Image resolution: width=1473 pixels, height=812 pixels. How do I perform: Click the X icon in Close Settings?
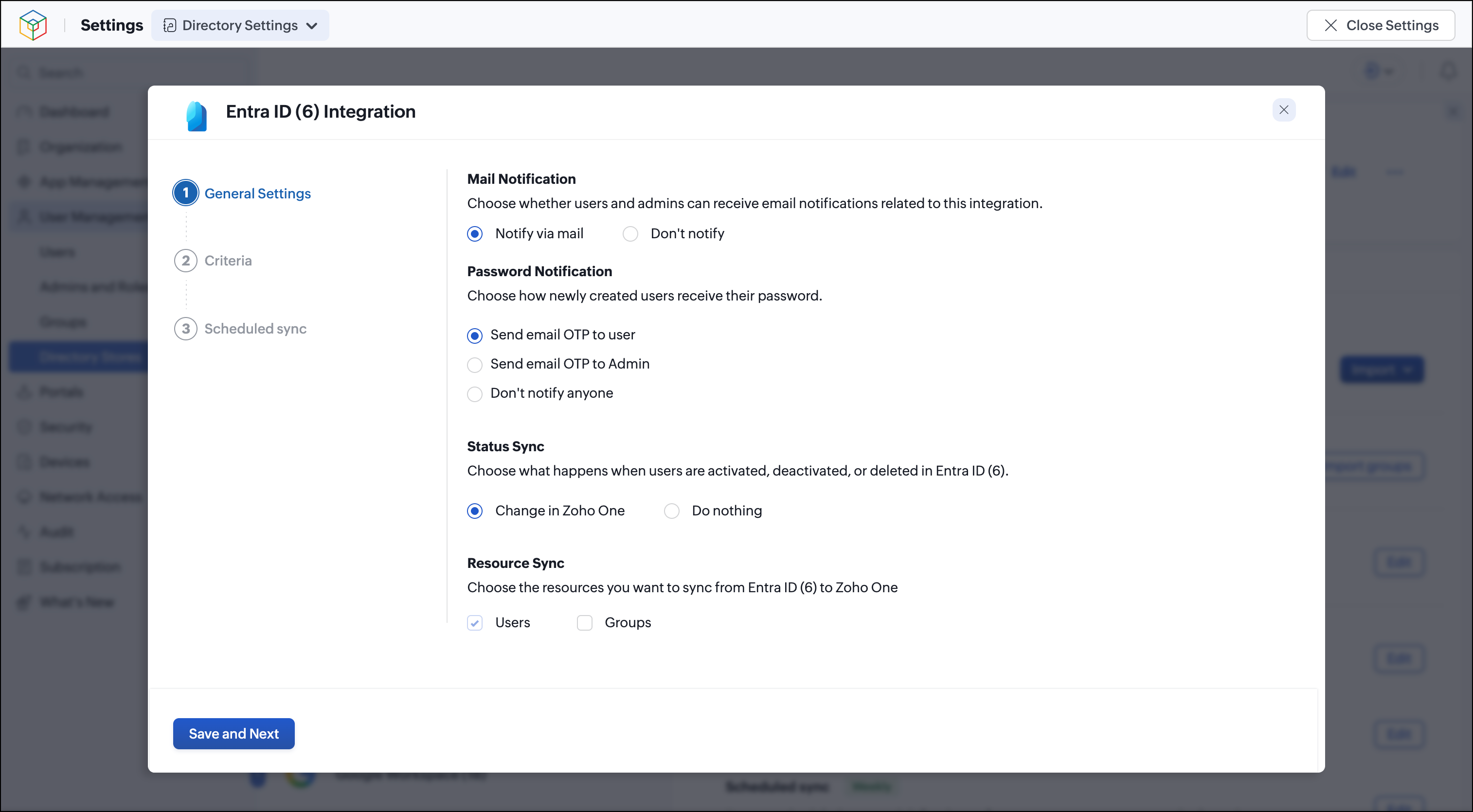click(1330, 25)
